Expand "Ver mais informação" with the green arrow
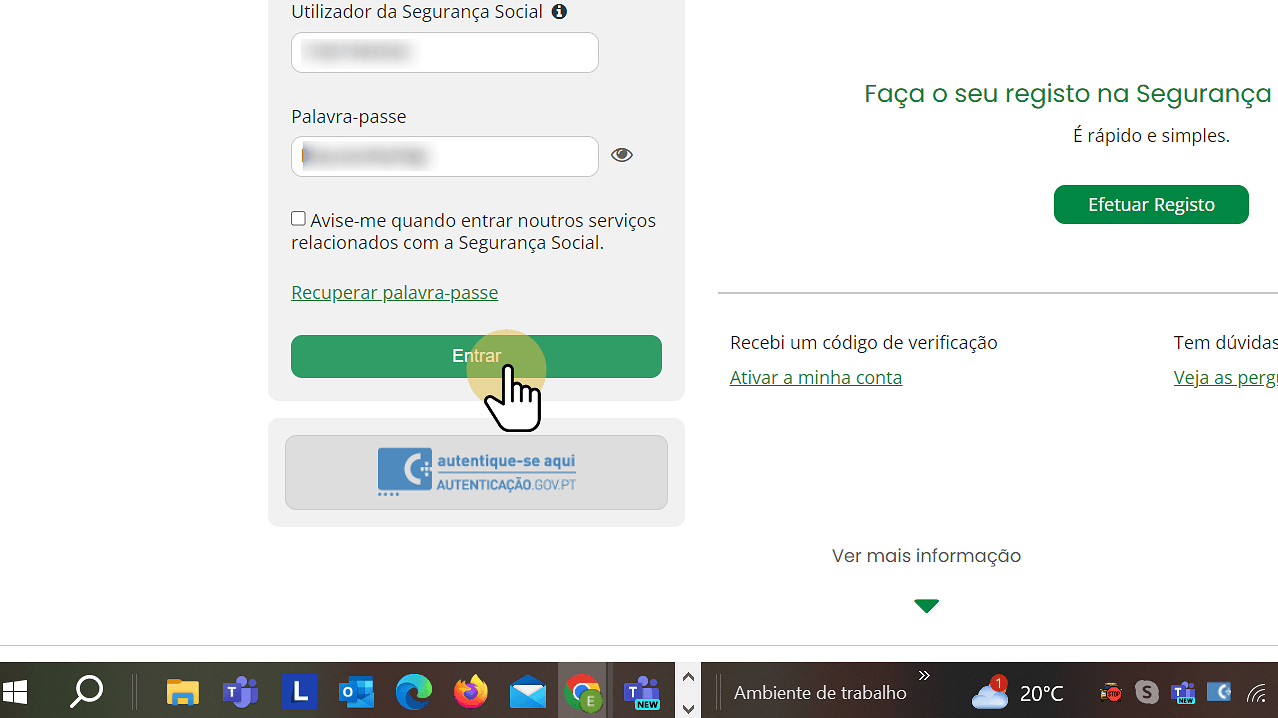This screenshot has height=718, width=1278. 926,606
